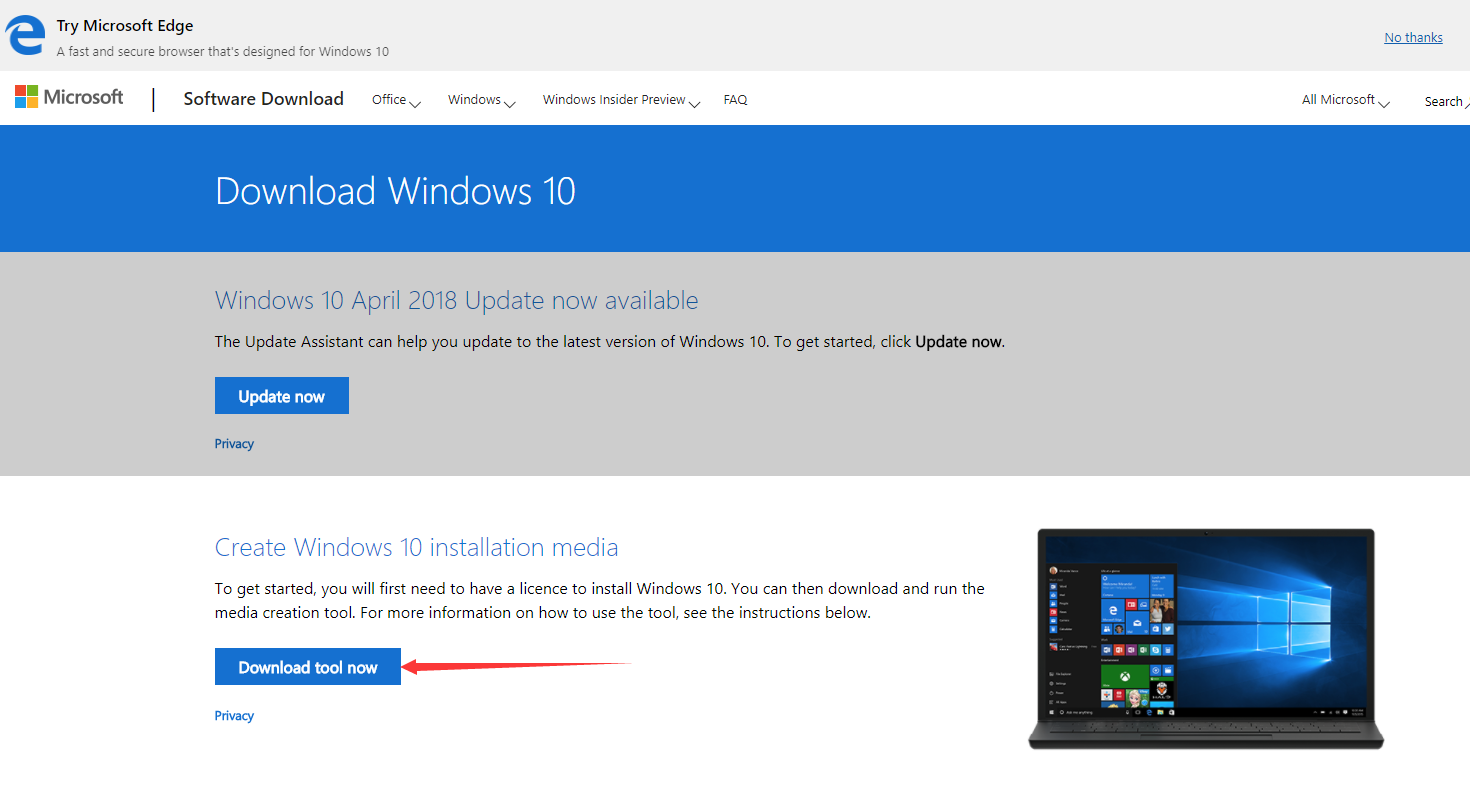Open Privacy link under Update now
1470x799 pixels.
tap(234, 443)
